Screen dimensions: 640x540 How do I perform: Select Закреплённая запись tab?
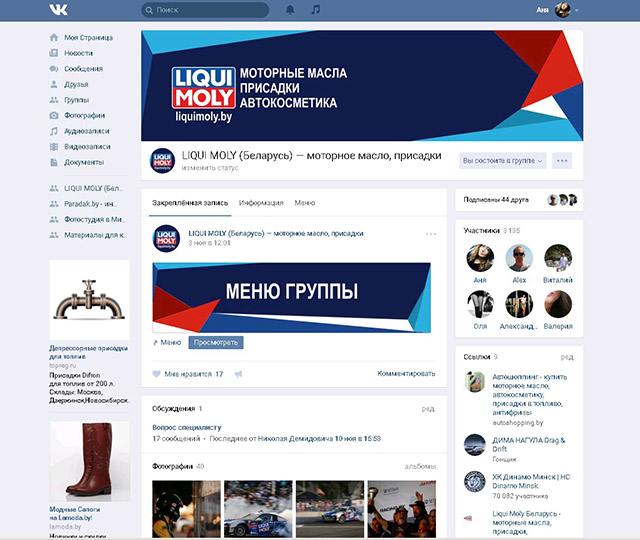point(190,203)
